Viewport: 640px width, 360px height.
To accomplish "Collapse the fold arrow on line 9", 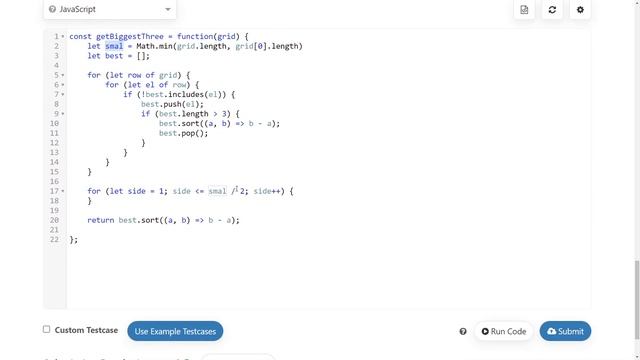I will point(63,114).
